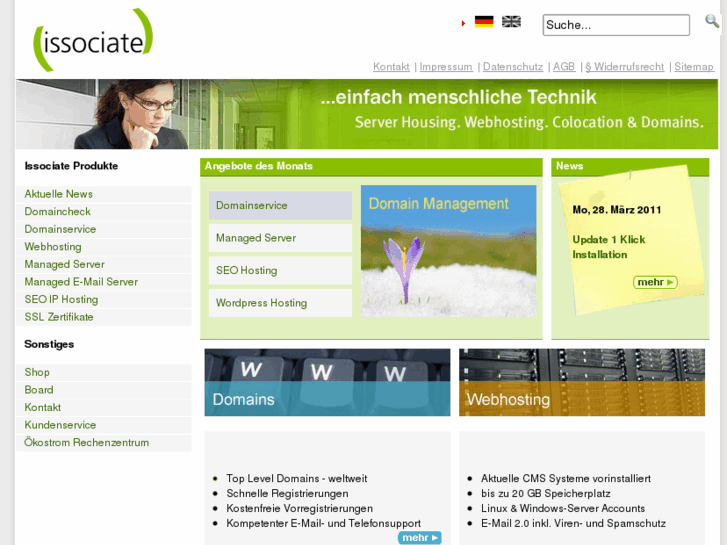The image size is (727, 545).
Task: Click the 'Sonstiges' sidebar heading
Action: (x=49, y=344)
